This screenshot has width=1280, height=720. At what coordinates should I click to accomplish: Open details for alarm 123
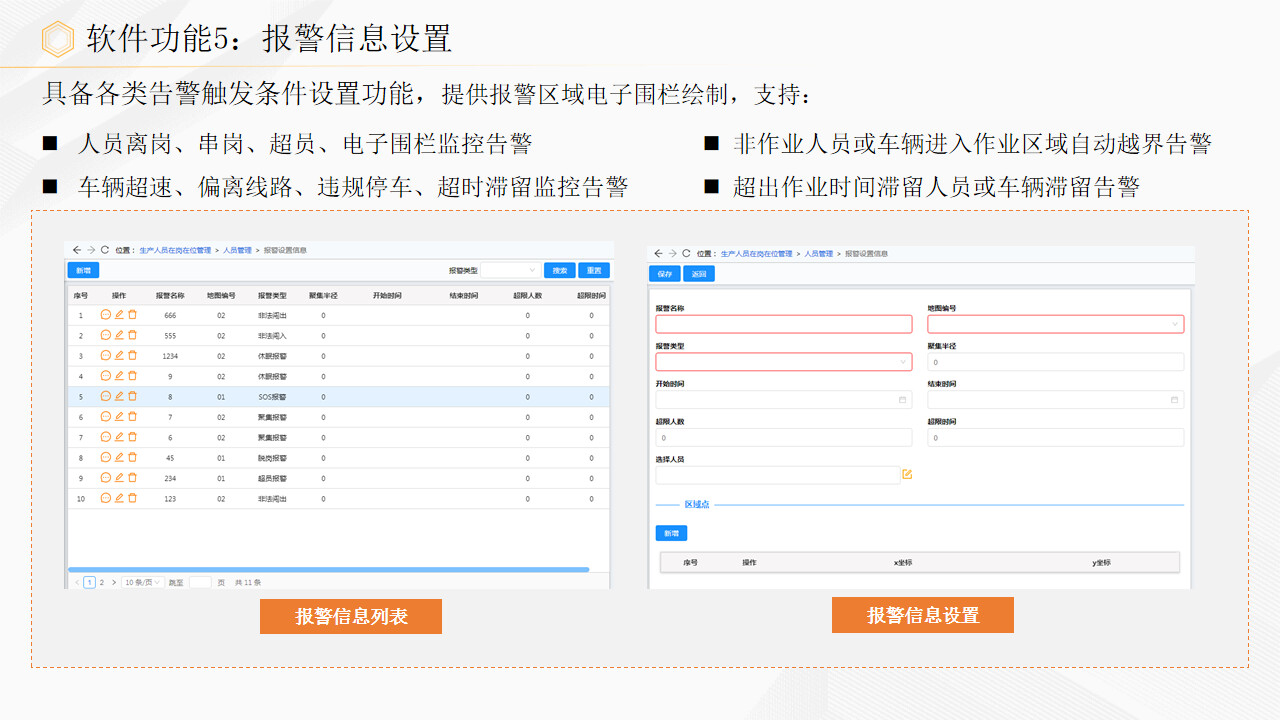pyautogui.click(x=106, y=498)
